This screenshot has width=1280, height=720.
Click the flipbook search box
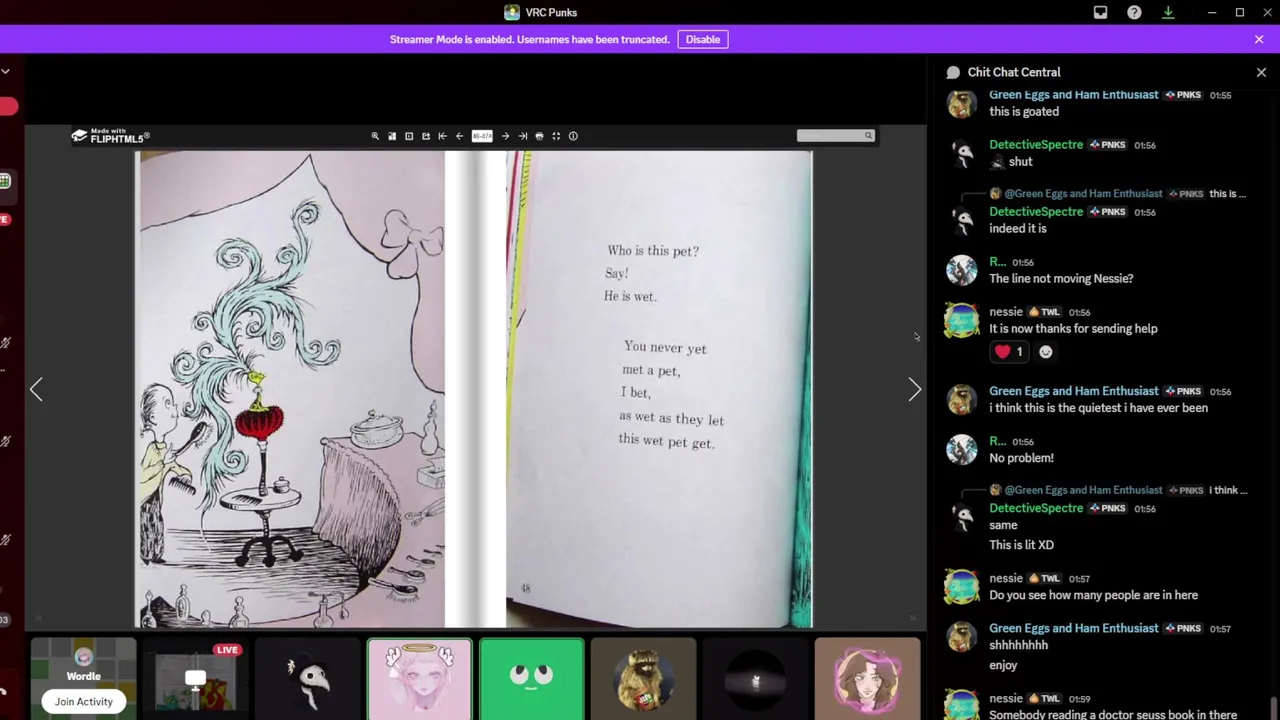(x=835, y=136)
